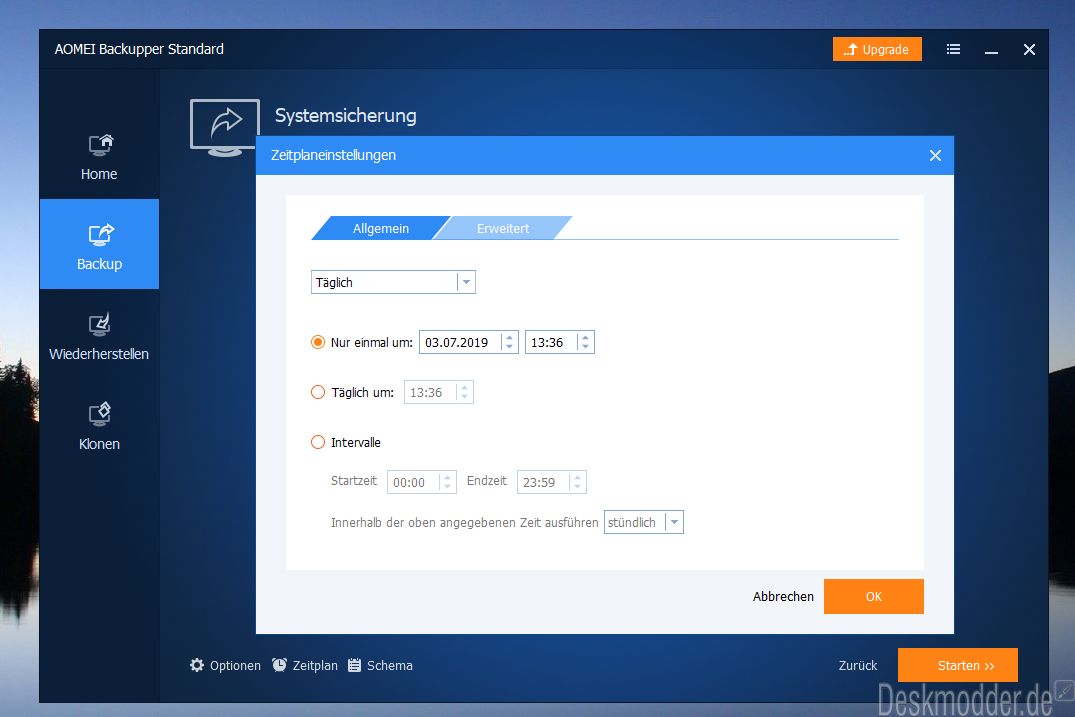1075x717 pixels.
Task: Click the orange Upgrade button
Action: click(877, 49)
